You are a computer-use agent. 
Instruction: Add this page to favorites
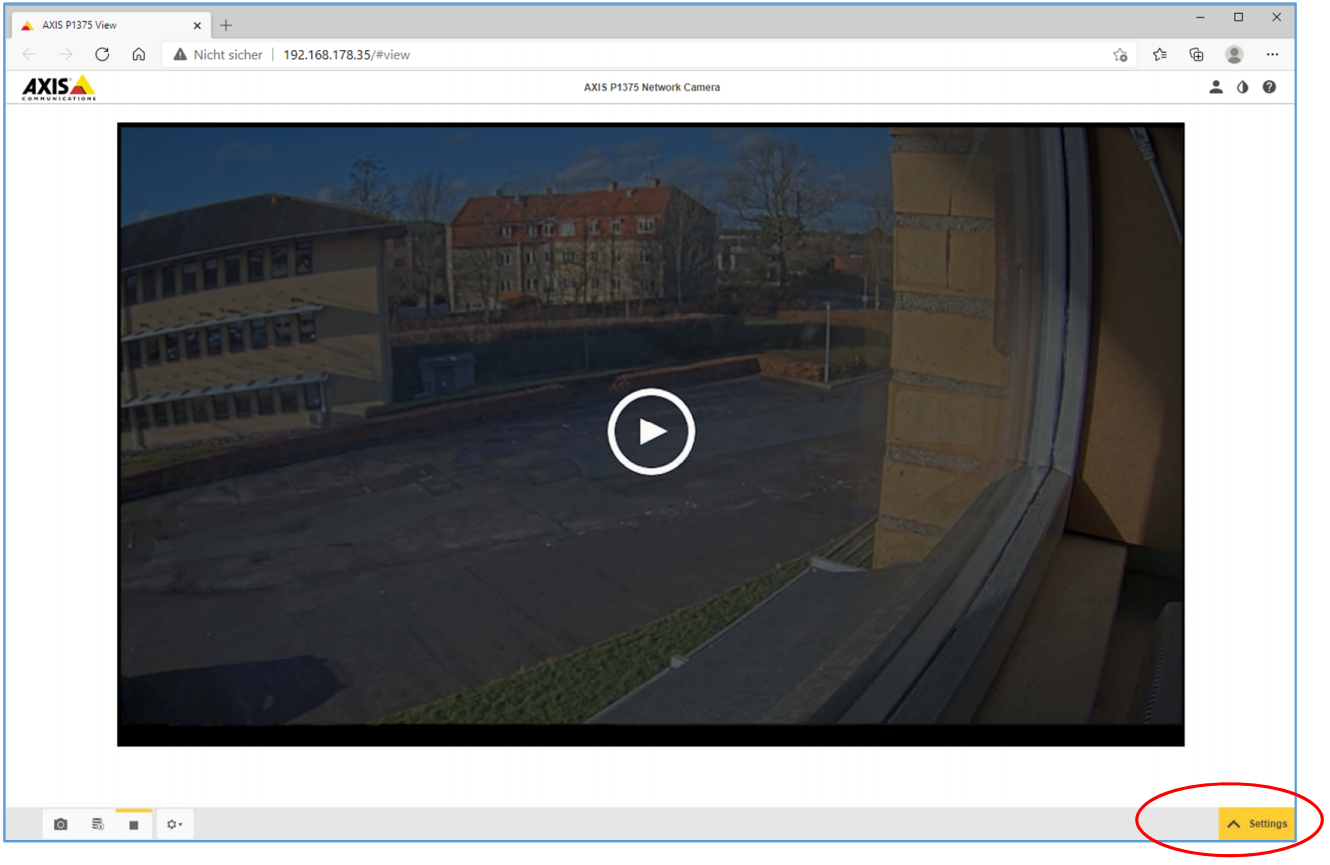[1120, 55]
